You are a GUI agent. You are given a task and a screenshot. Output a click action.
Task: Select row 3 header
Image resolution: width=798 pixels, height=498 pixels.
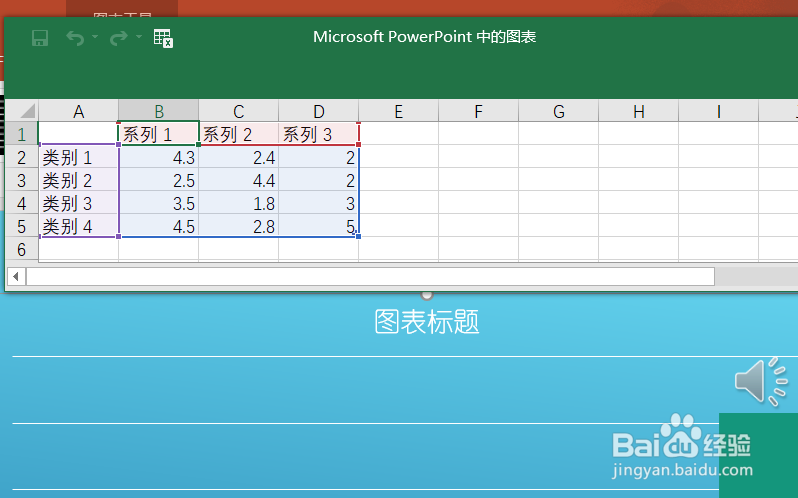click(21, 180)
